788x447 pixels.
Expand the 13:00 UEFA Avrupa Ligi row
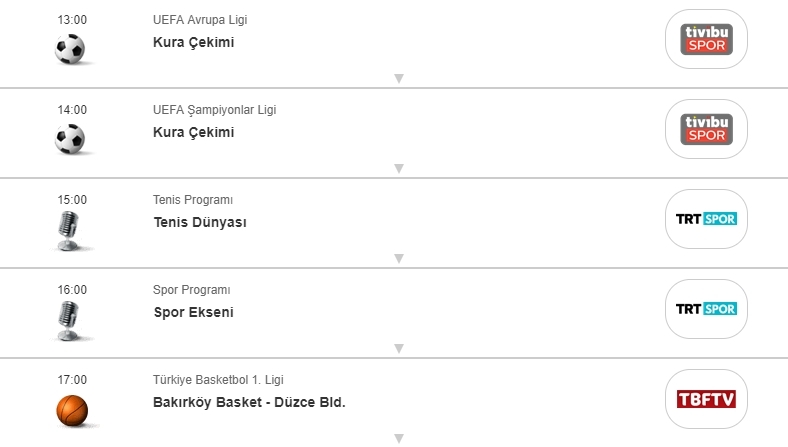pyautogui.click(x=398, y=79)
